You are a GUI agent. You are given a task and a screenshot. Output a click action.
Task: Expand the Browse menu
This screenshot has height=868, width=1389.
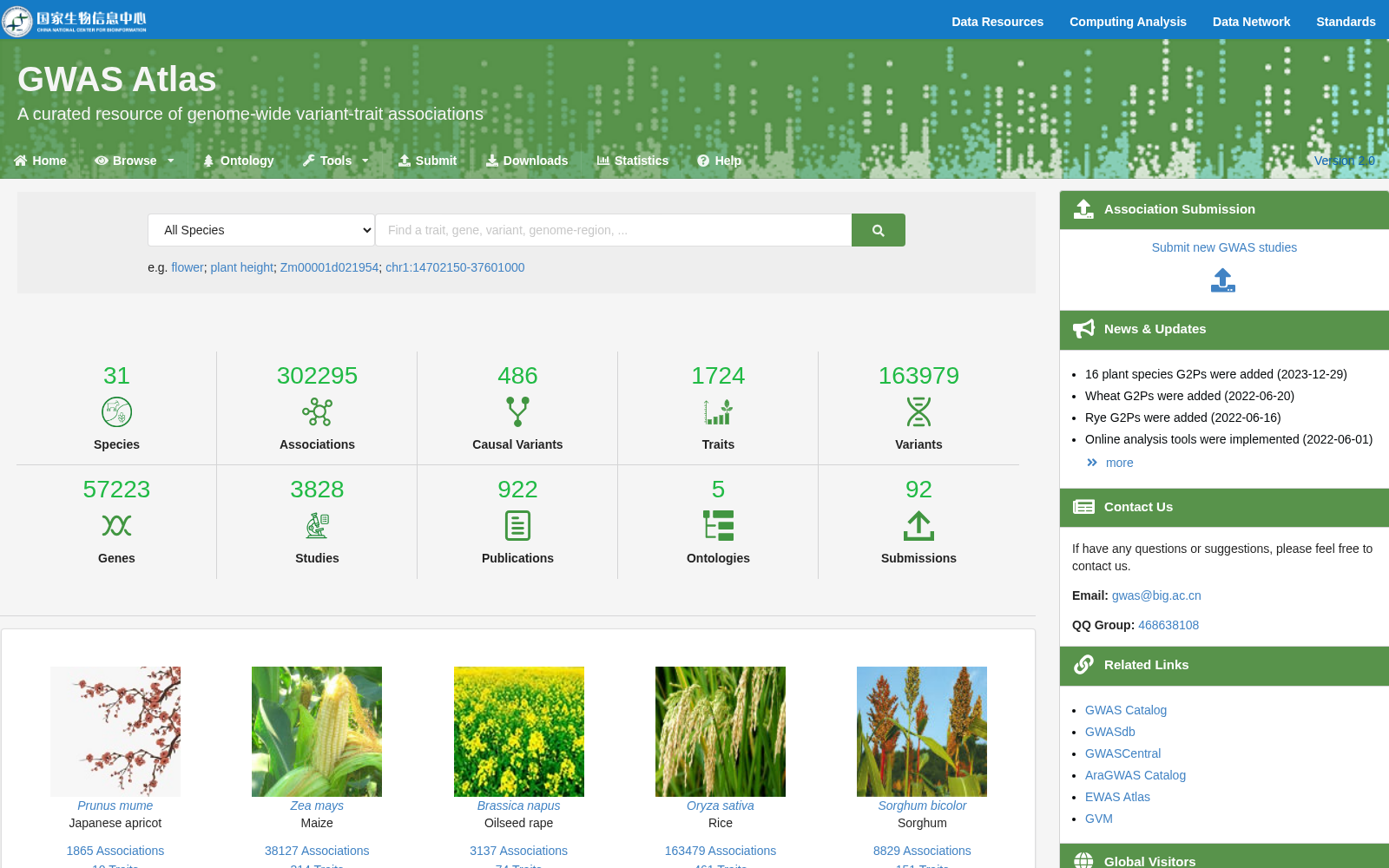pos(135,161)
